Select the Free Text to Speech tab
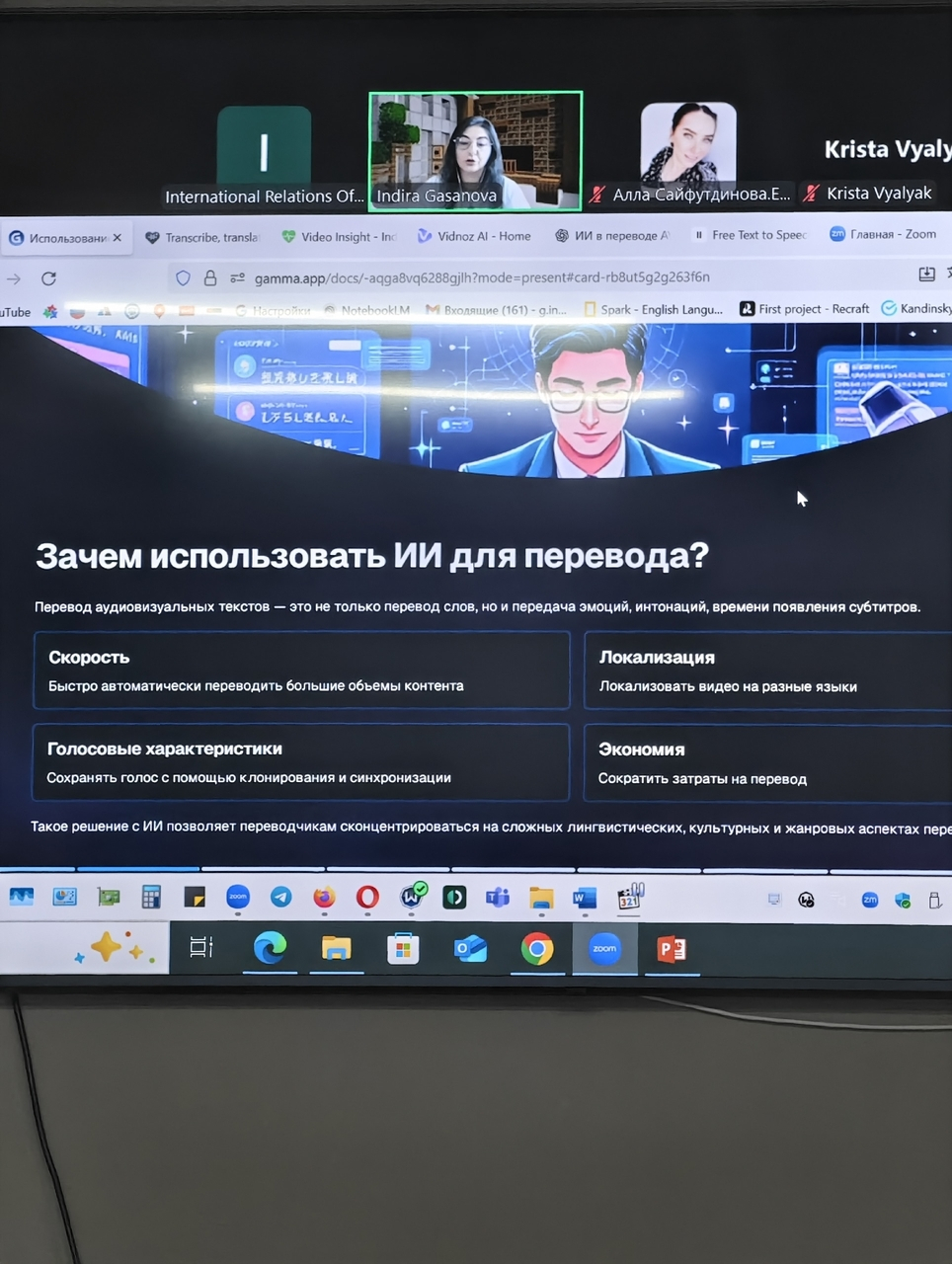Viewport: 952px width, 1264px height. pos(751,235)
